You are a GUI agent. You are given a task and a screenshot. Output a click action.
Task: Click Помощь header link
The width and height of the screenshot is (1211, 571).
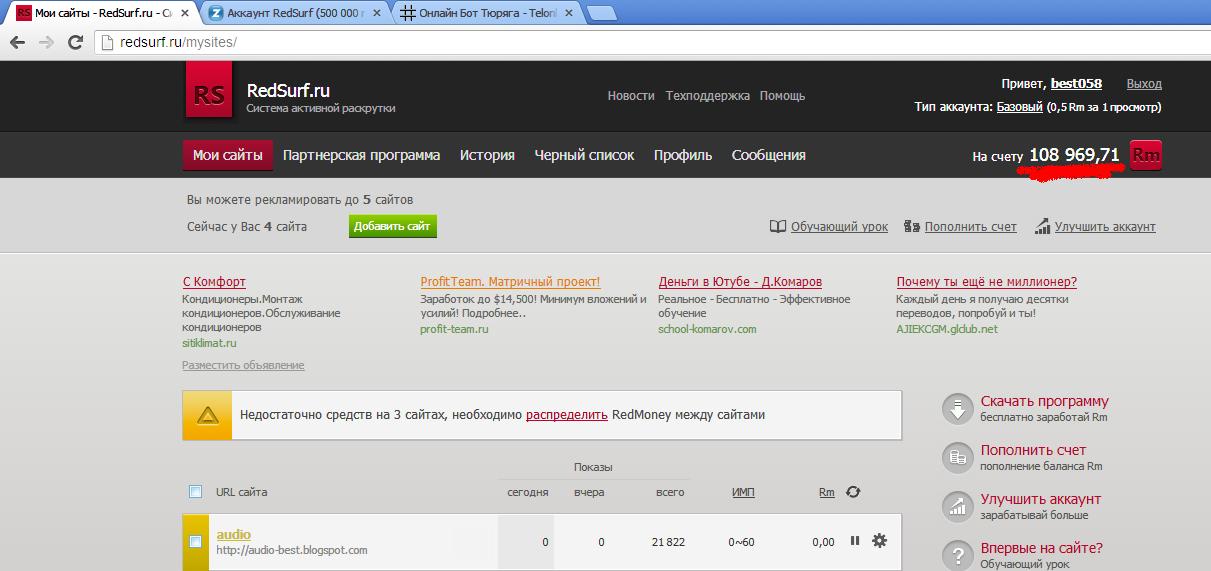[782, 96]
